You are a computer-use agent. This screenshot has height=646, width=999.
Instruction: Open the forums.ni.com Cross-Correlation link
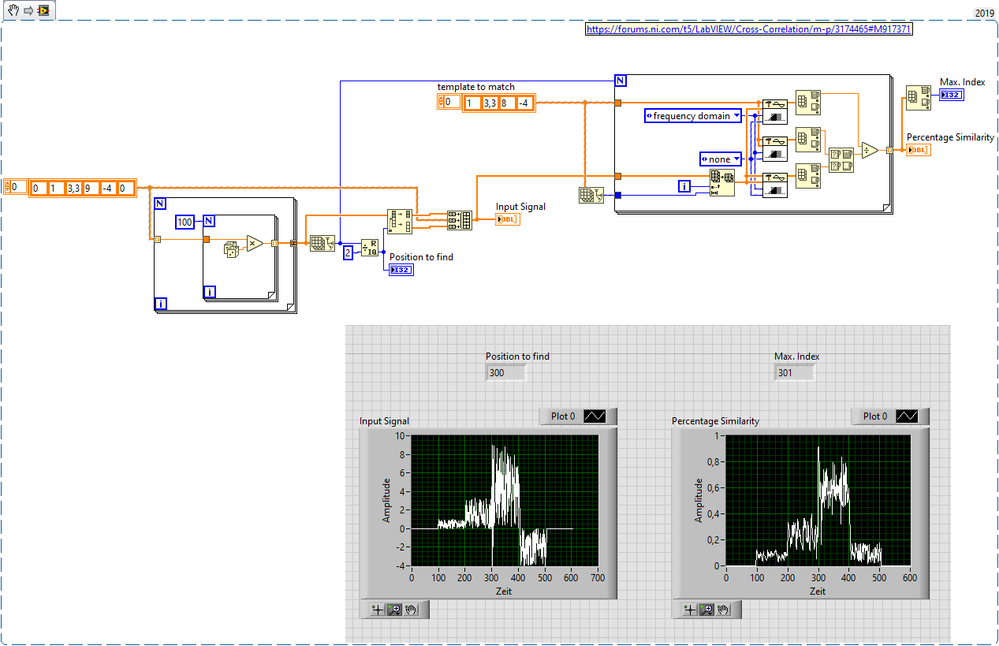tap(749, 29)
